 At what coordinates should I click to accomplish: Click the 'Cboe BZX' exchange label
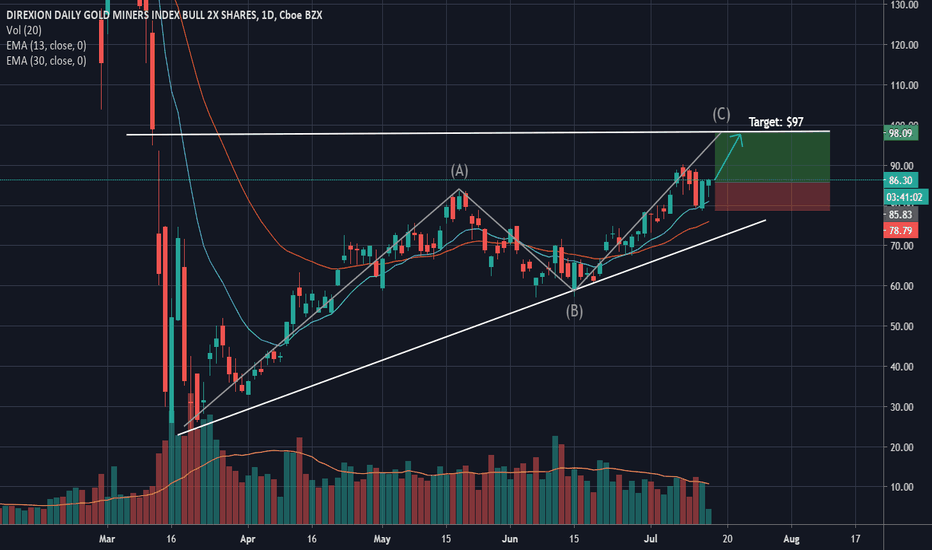[x=300, y=15]
